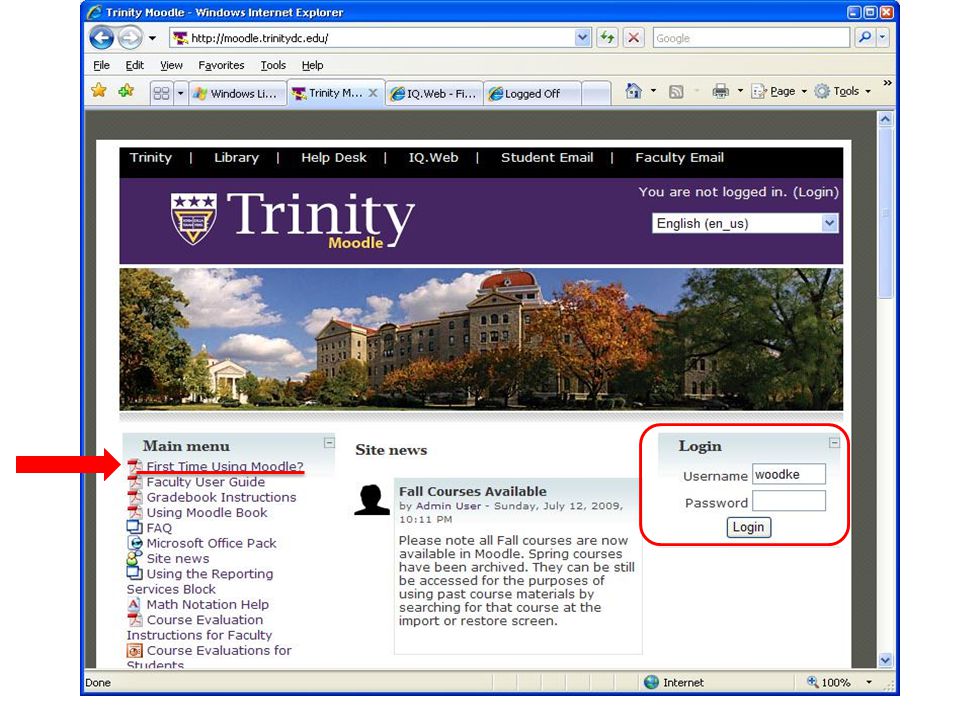Viewport: 960px width, 720px height.
Task: Open the Print dropdown arrow
Action: click(x=740, y=91)
